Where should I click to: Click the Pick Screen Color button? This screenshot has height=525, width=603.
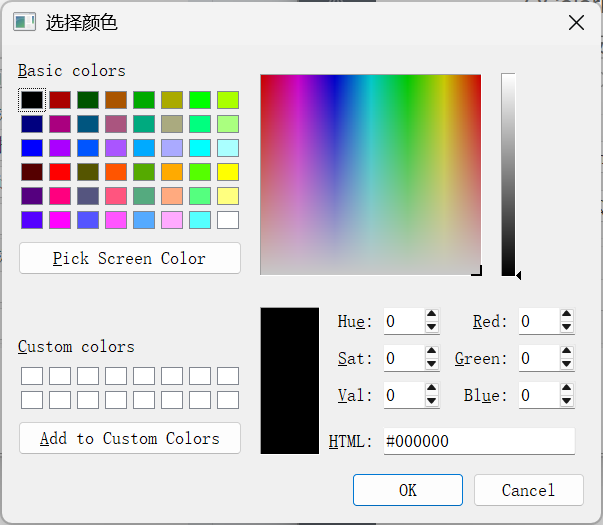coord(130,258)
